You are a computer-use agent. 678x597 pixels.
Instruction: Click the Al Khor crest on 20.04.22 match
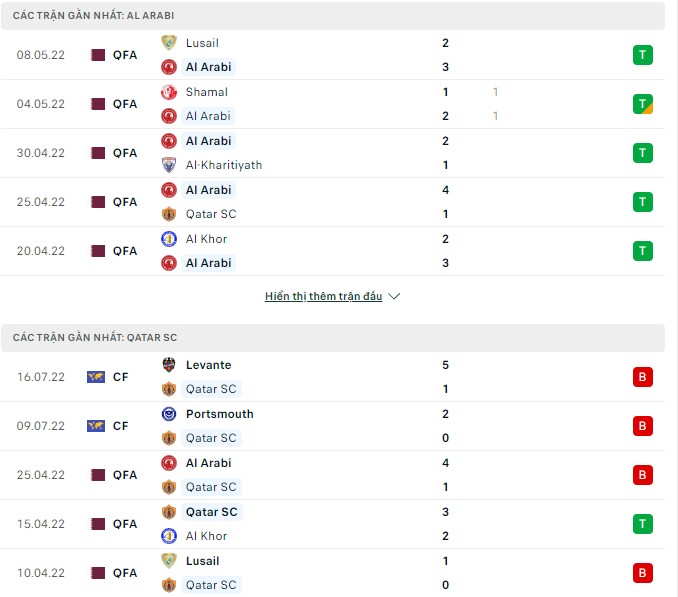pos(169,239)
